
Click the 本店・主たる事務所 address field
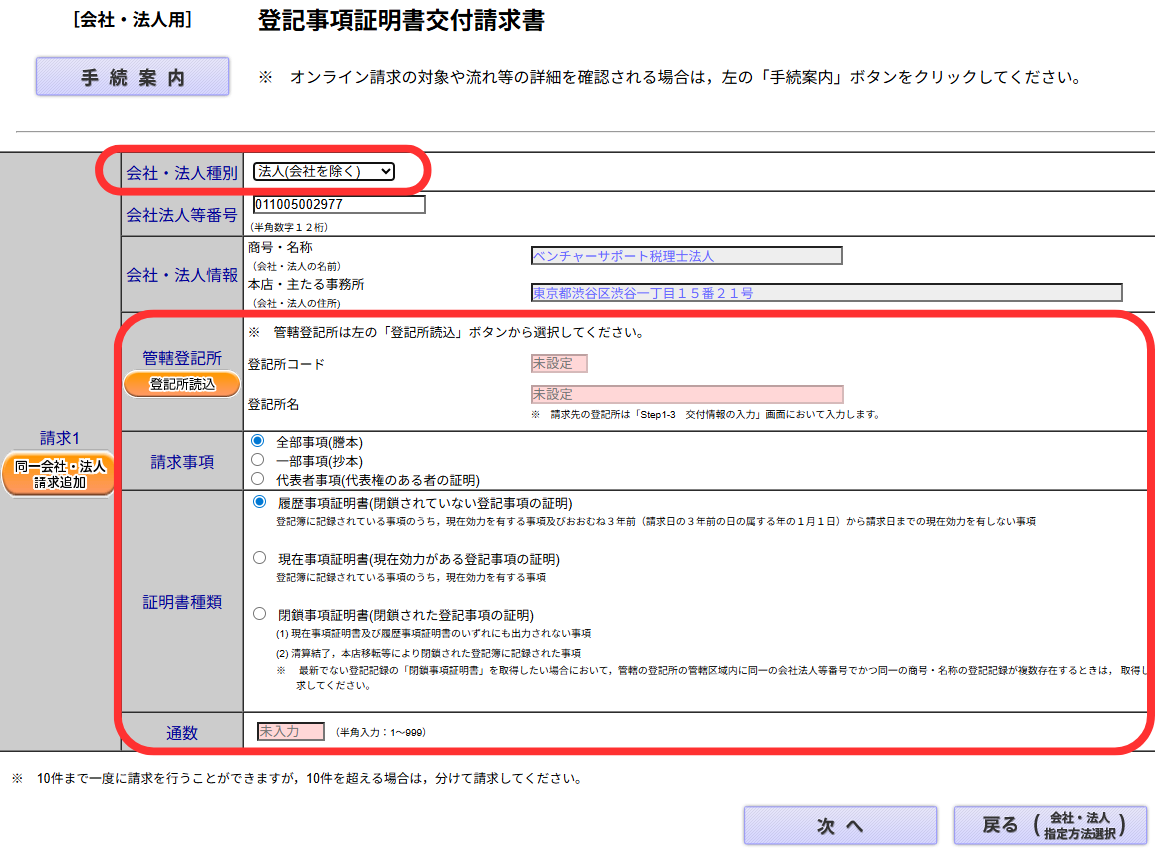(826, 293)
